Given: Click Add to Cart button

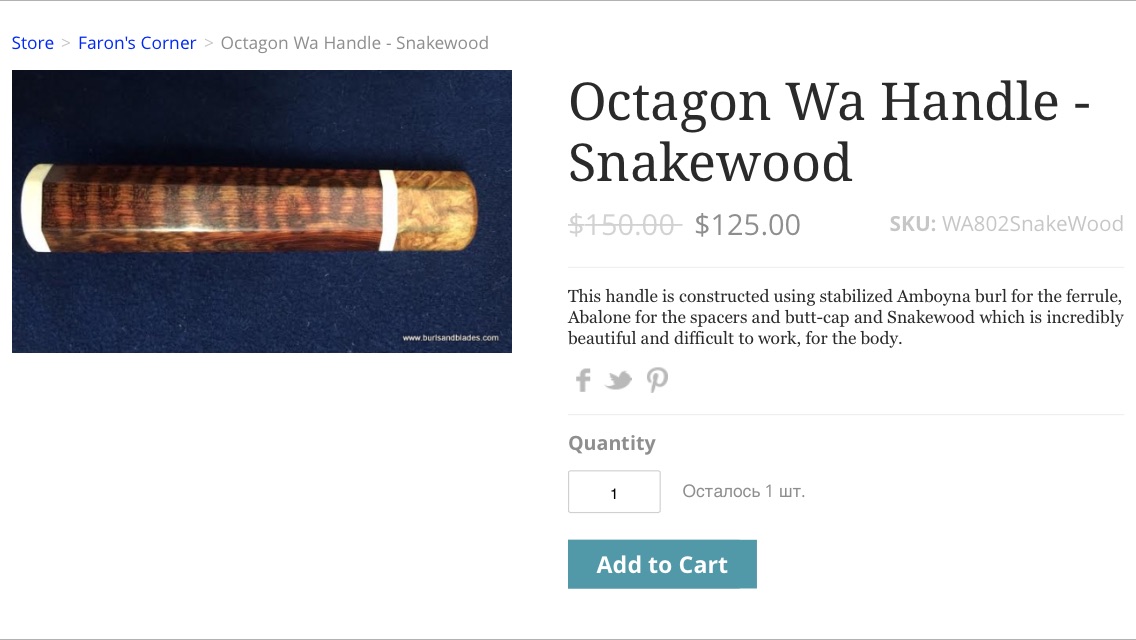Looking at the screenshot, I should 662,564.
